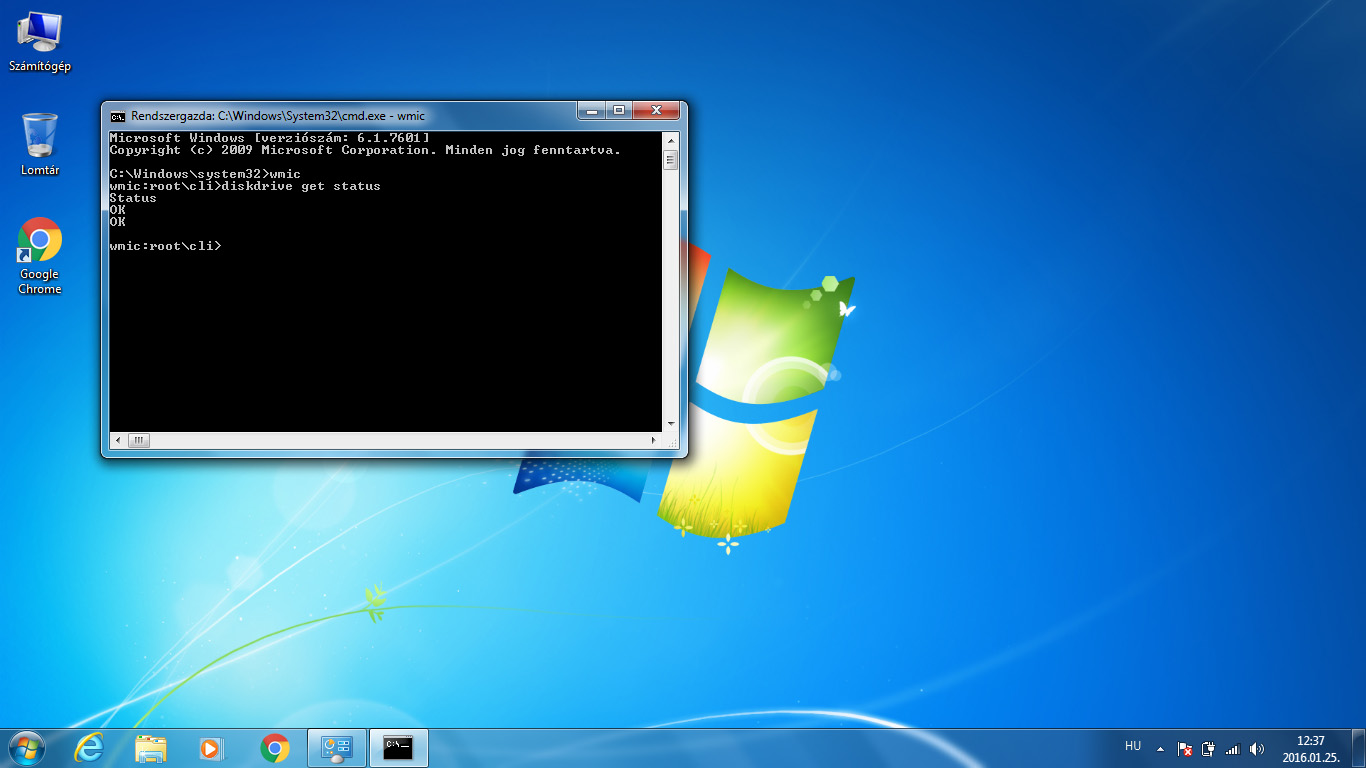The width and height of the screenshot is (1366, 768).
Task: Open Windows Explorer folder icon in taskbar
Action: point(151,748)
